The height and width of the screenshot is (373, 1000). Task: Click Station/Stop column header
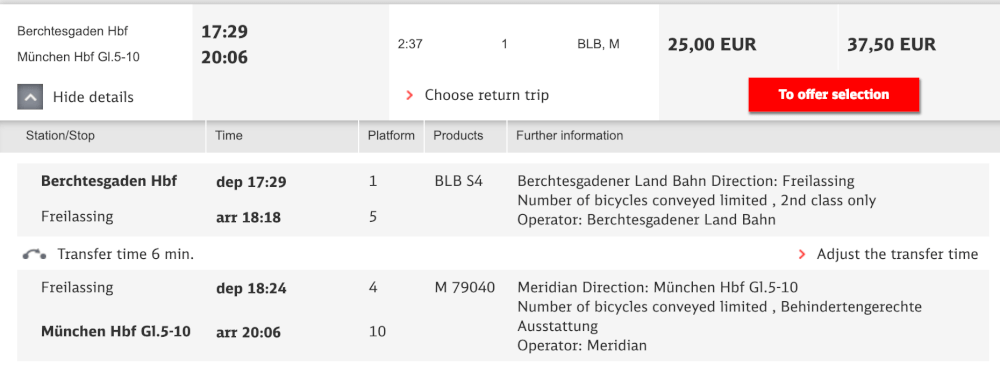click(61, 136)
